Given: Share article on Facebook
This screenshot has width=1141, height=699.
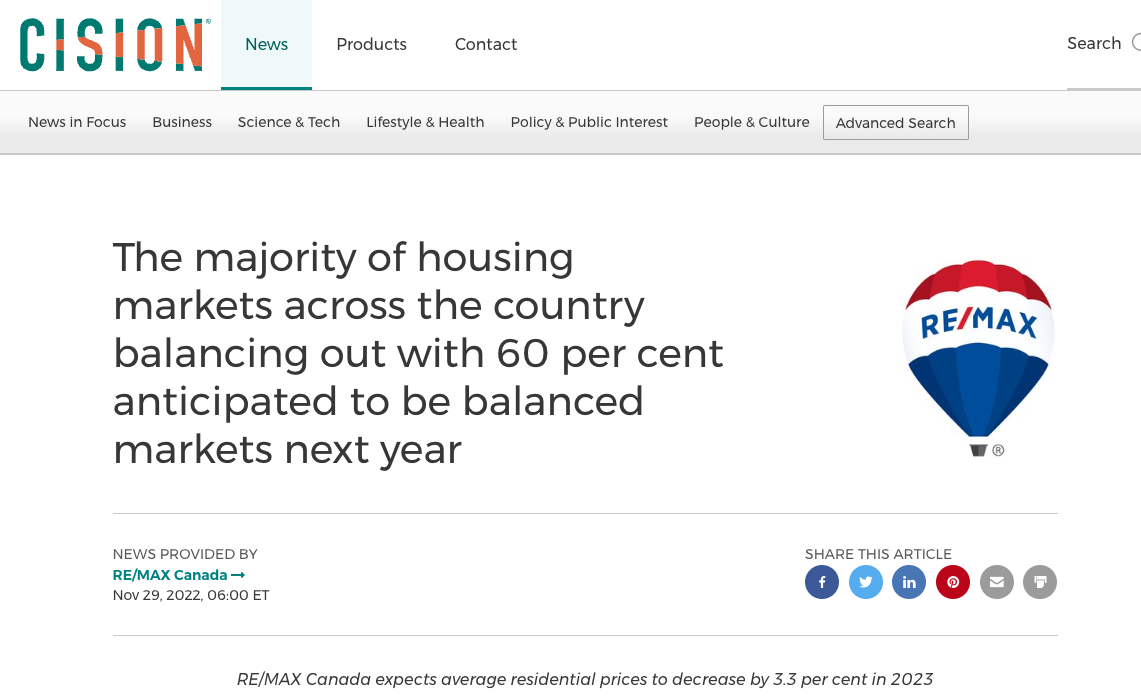Looking at the screenshot, I should (822, 582).
